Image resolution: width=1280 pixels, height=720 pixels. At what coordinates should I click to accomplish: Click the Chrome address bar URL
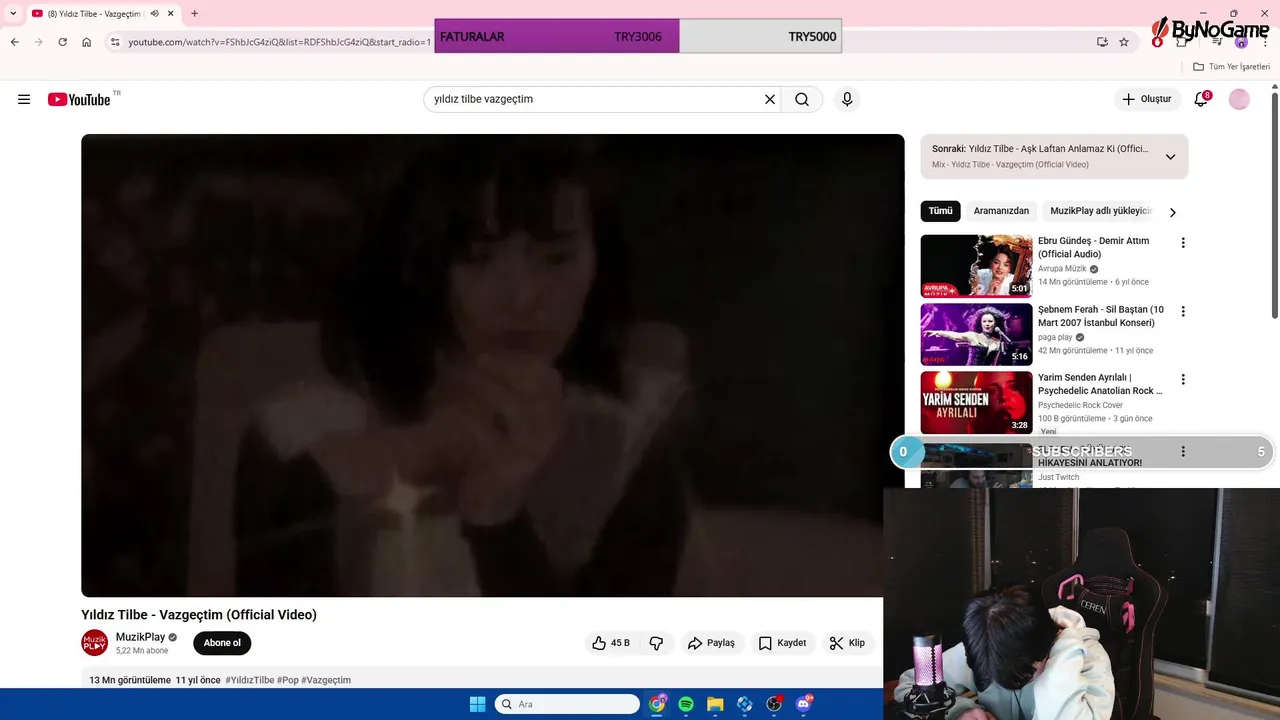click(280, 42)
